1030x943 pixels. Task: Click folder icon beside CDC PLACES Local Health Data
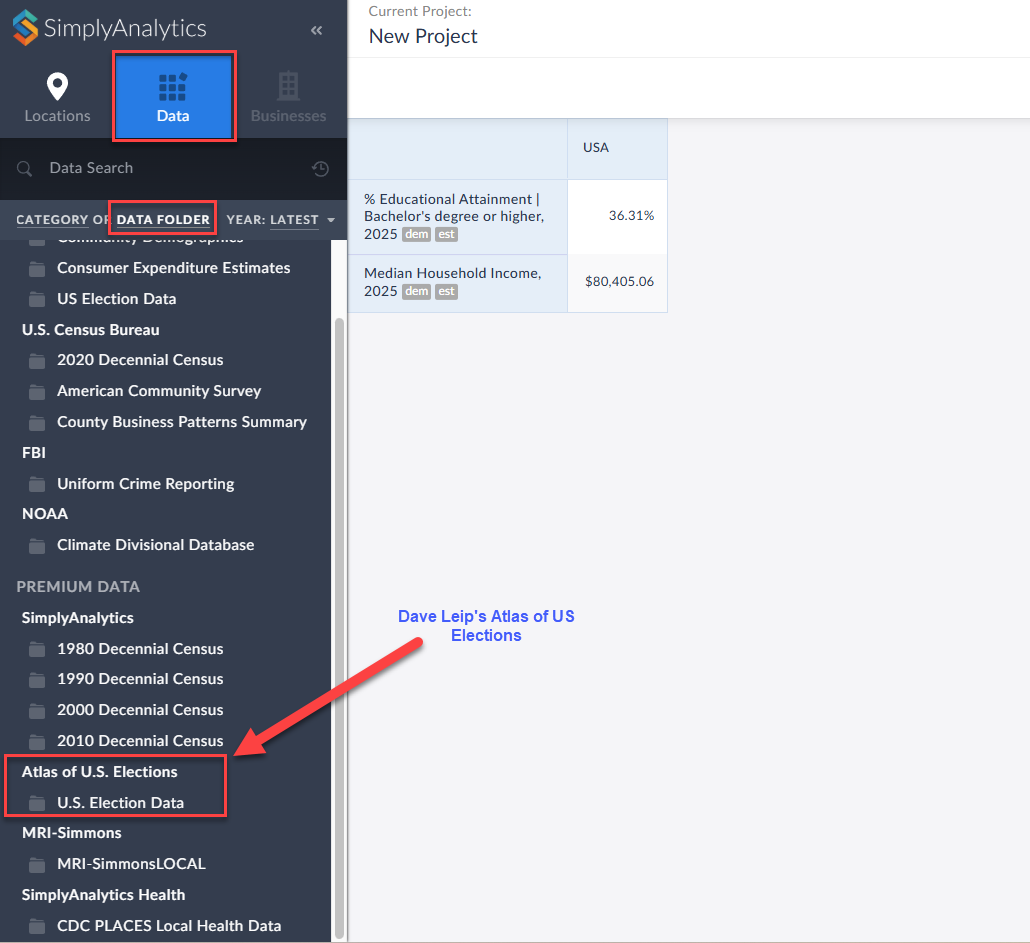pos(37,926)
